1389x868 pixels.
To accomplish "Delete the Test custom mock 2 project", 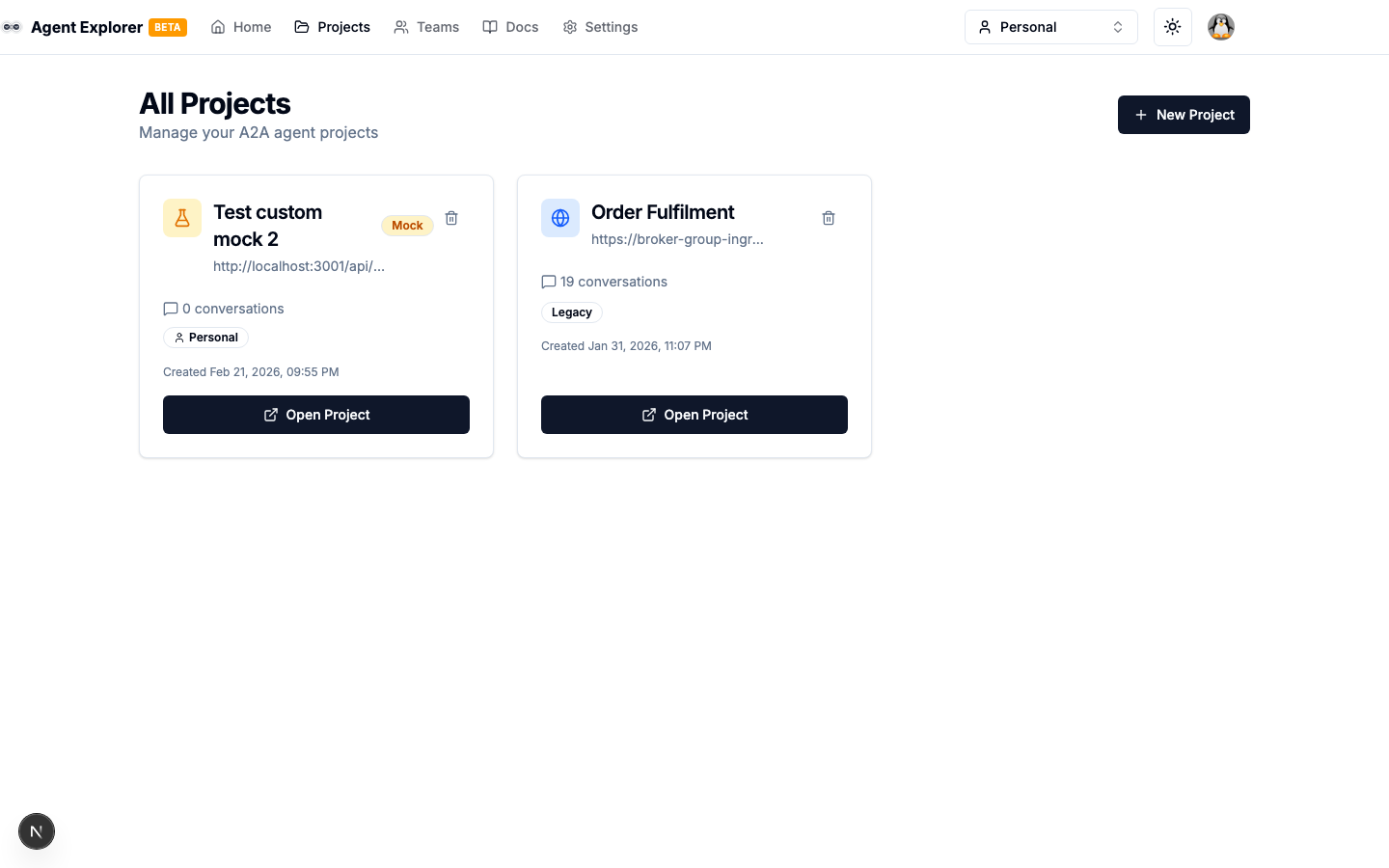I will (x=451, y=218).
